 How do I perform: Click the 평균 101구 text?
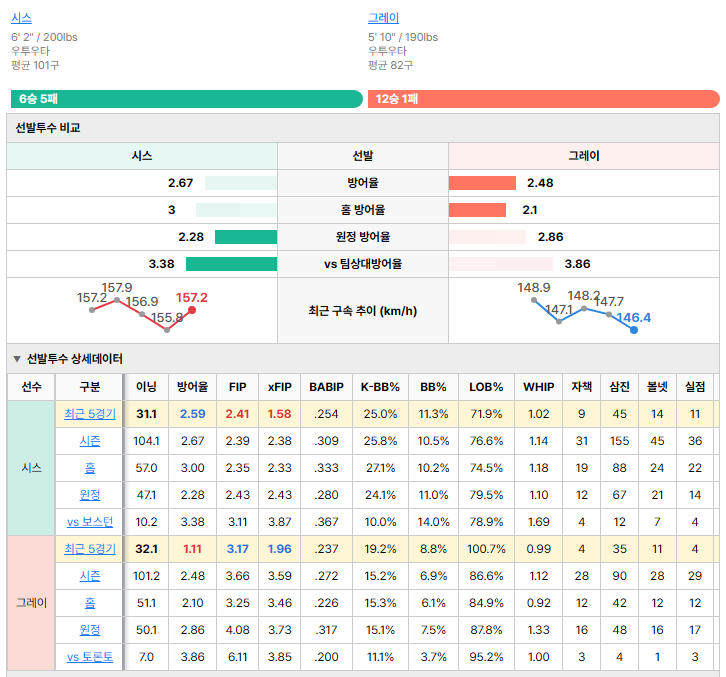(x=35, y=65)
